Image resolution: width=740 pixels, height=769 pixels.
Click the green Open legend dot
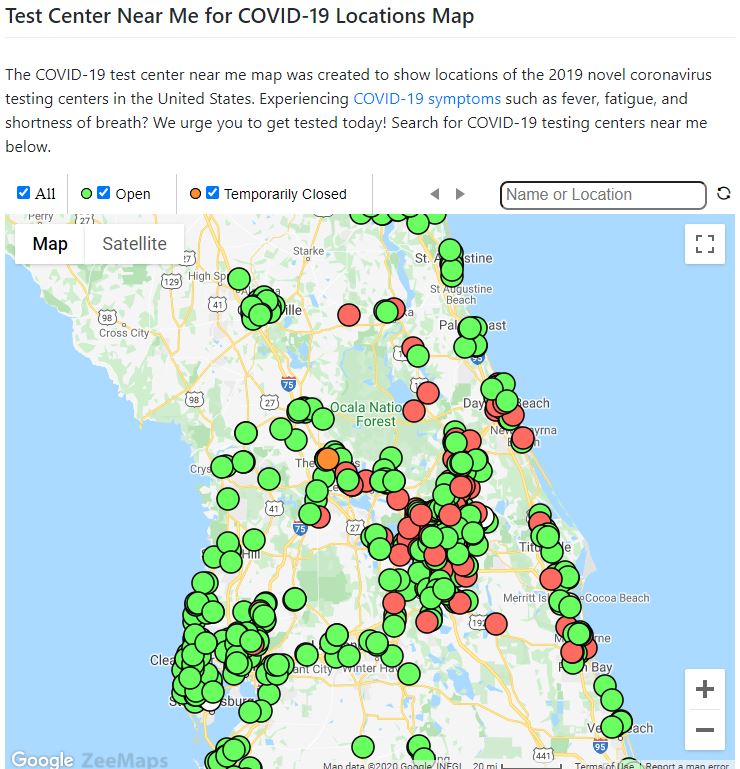[87, 194]
